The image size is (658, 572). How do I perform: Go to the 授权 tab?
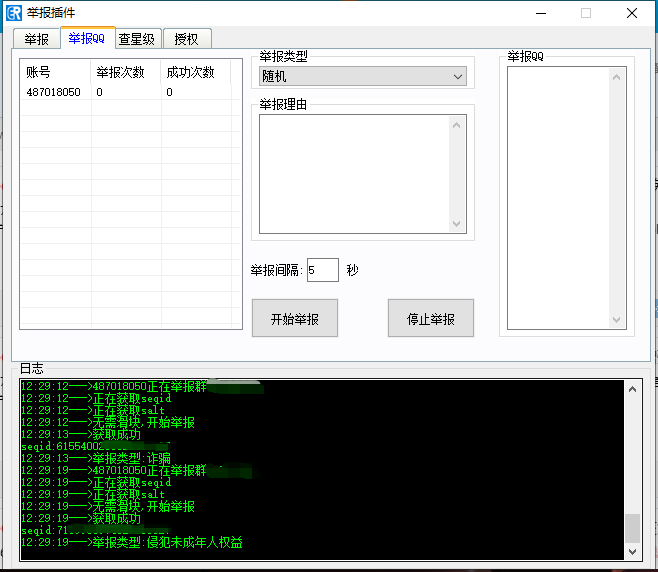pos(187,39)
